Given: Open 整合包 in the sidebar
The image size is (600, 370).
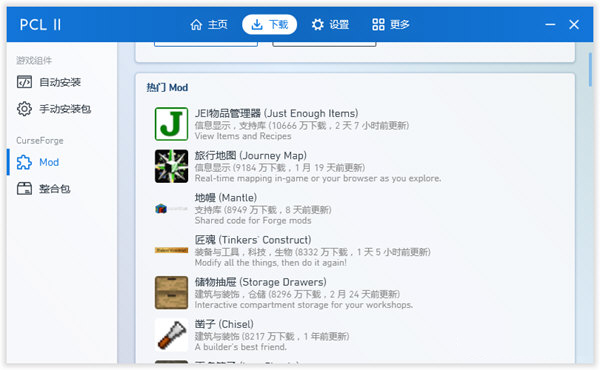Looking at the screenshot, I should 62,189.
